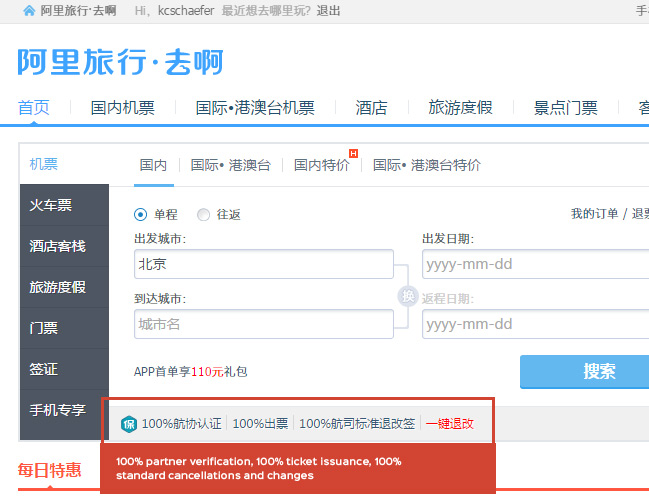
Task: Open the 酒店 navigation tab
Action: click(371, 108)
